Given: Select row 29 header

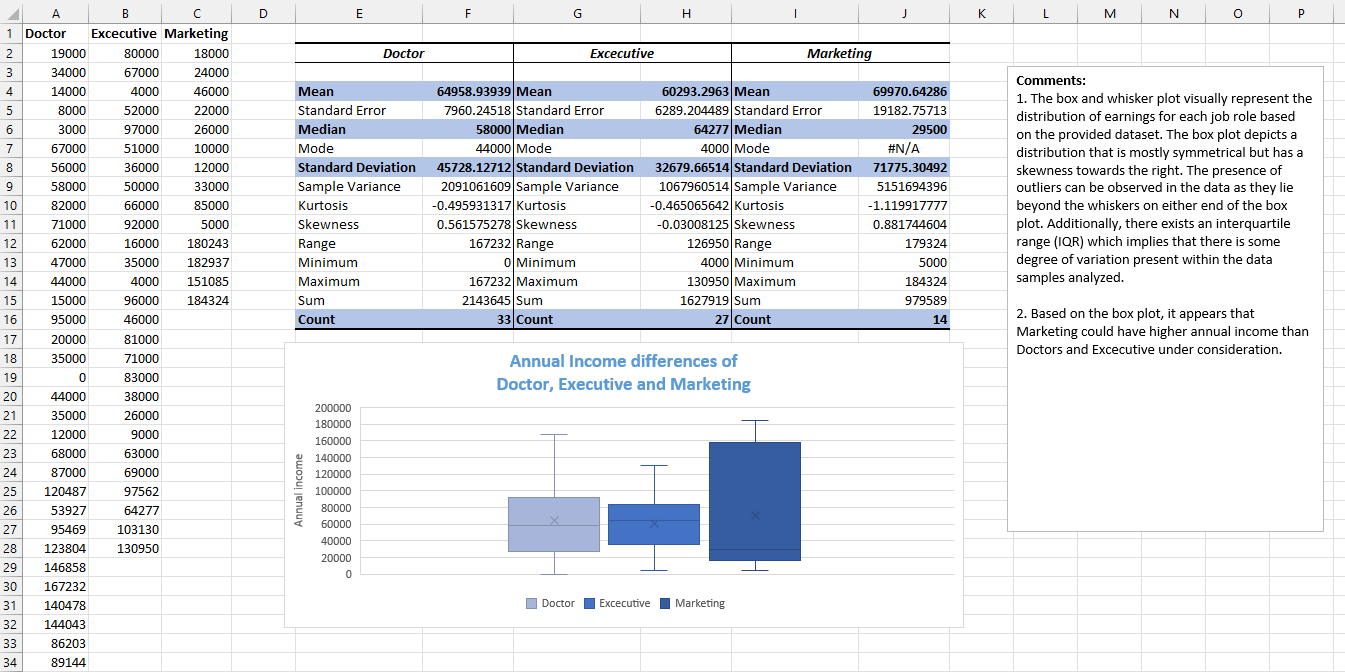Looking at the screenshot, I should (10, 567).
